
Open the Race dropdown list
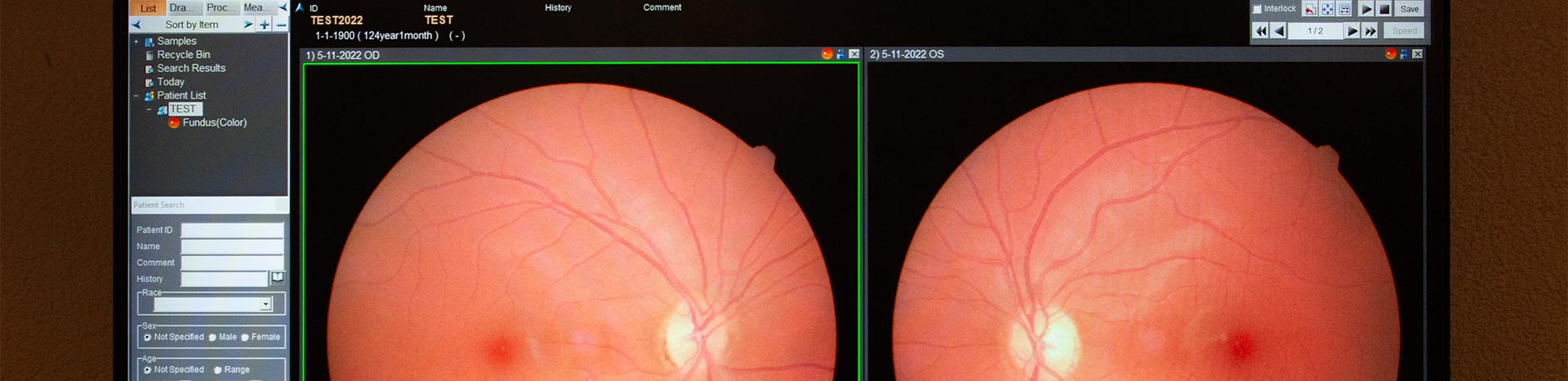point(265,304)
